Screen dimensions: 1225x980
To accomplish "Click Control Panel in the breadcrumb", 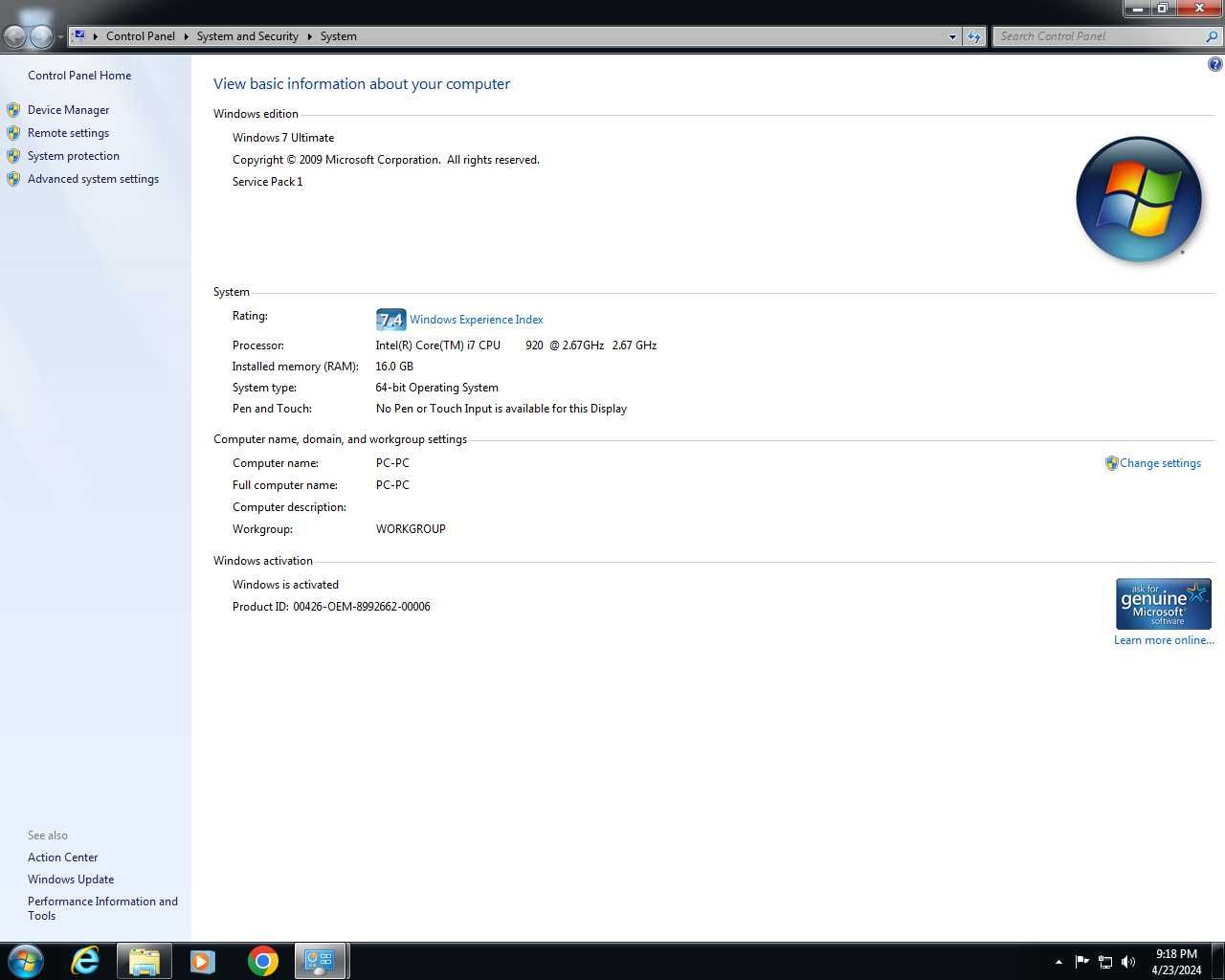I will (141, 36).
